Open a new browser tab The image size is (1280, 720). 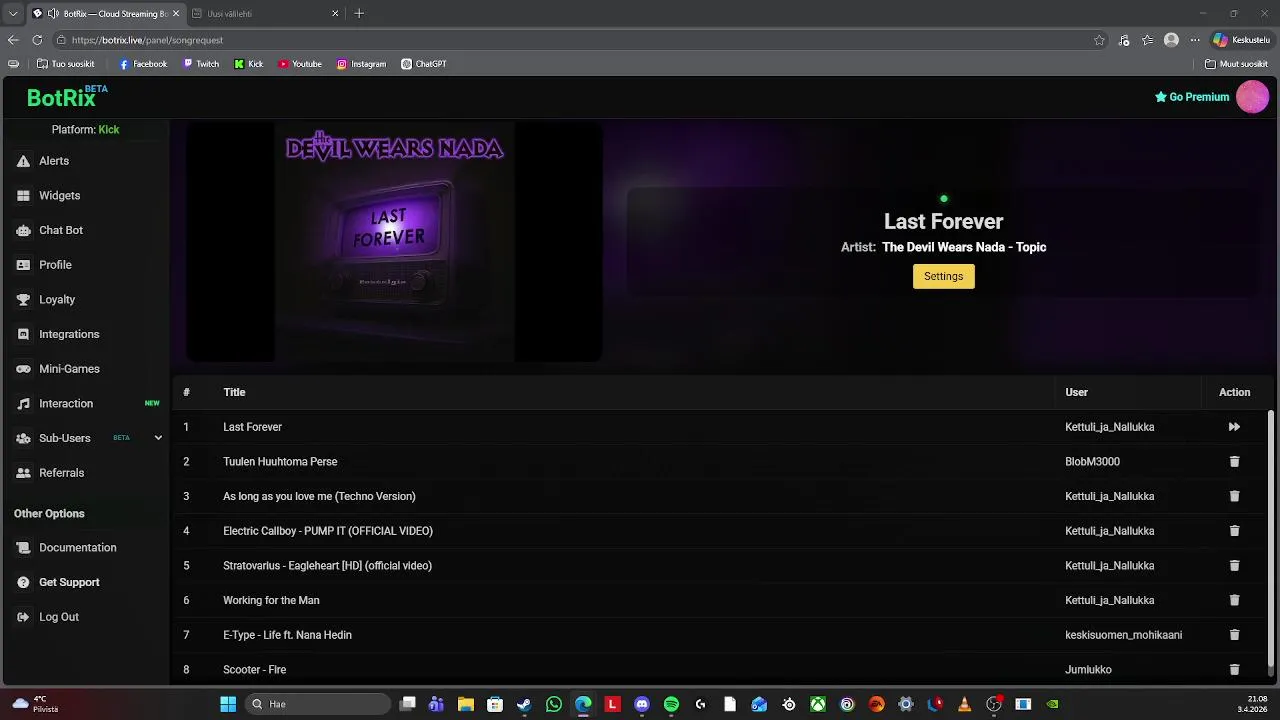359,14
